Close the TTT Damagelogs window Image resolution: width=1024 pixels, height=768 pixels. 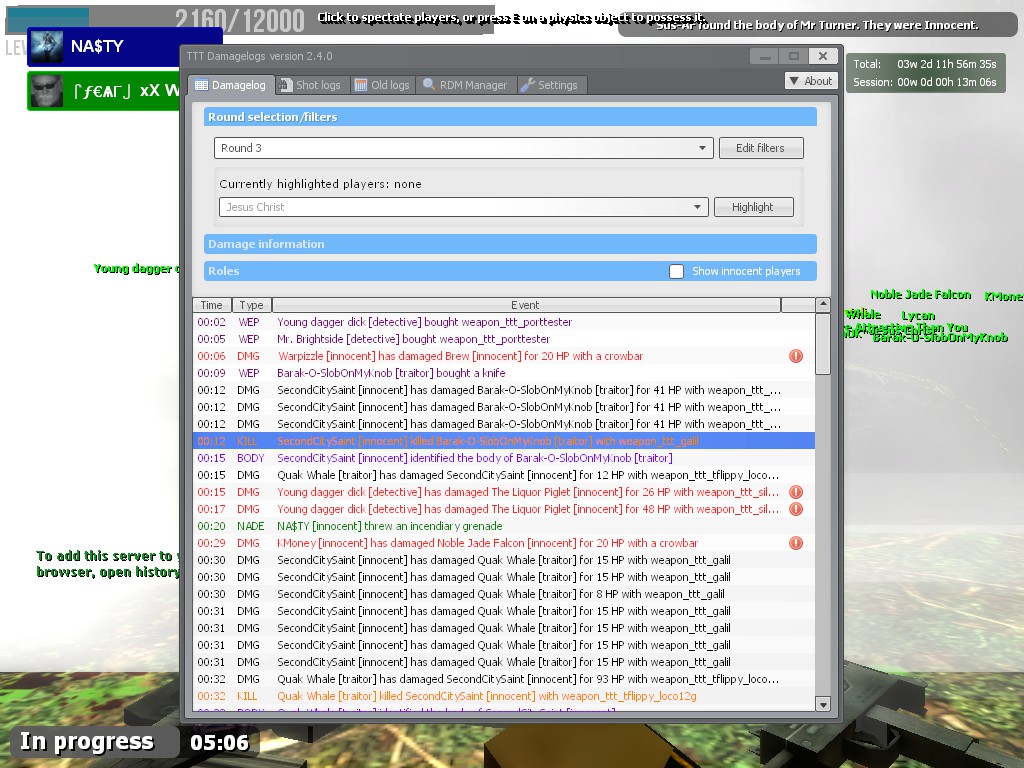(x=823, y=56)
